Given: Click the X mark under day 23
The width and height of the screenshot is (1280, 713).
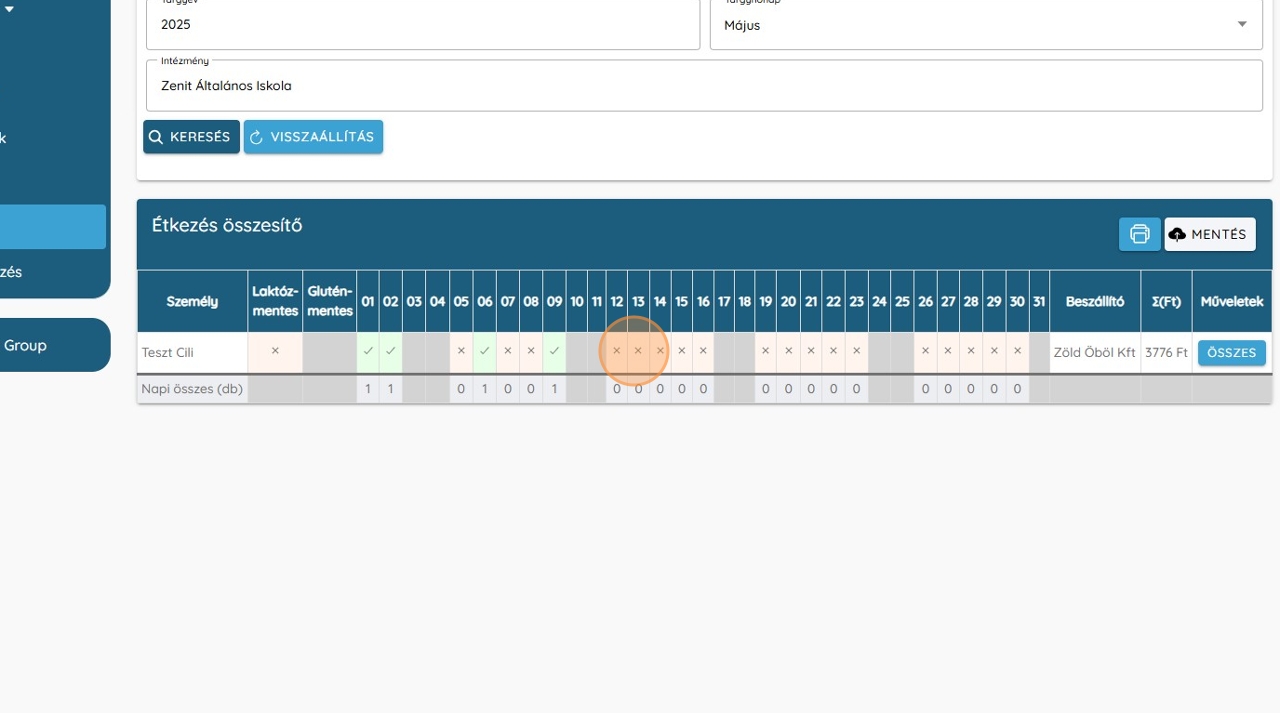Looking at the screenshot, I should pyautogui.click(x=856, y=351).
